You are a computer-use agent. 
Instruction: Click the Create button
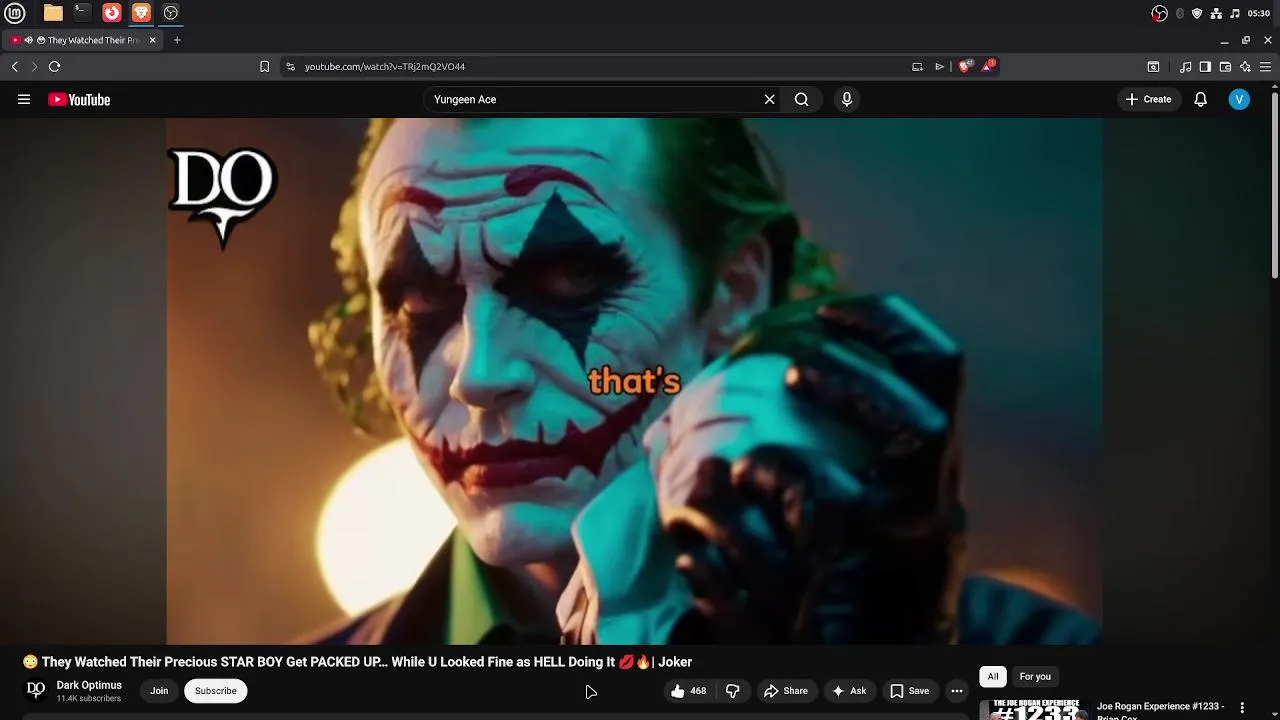click(x=1148, y=100)
